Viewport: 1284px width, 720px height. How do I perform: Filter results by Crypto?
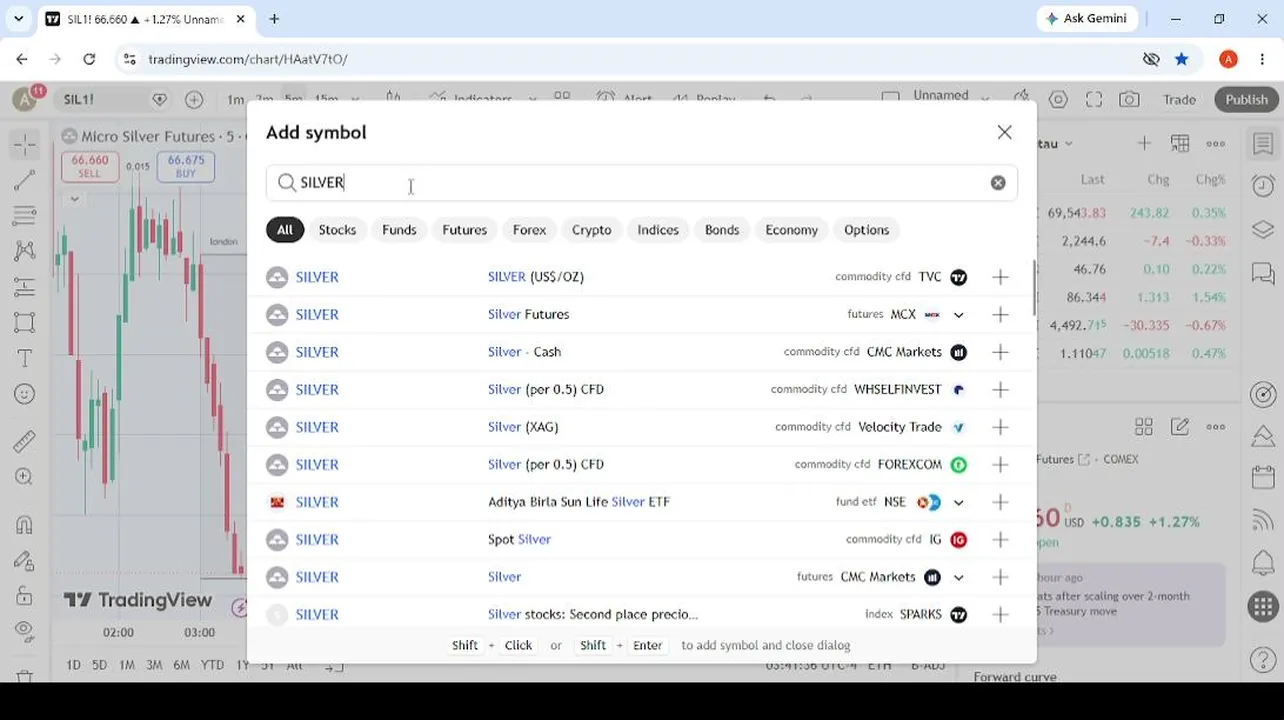tap(592, 230)
